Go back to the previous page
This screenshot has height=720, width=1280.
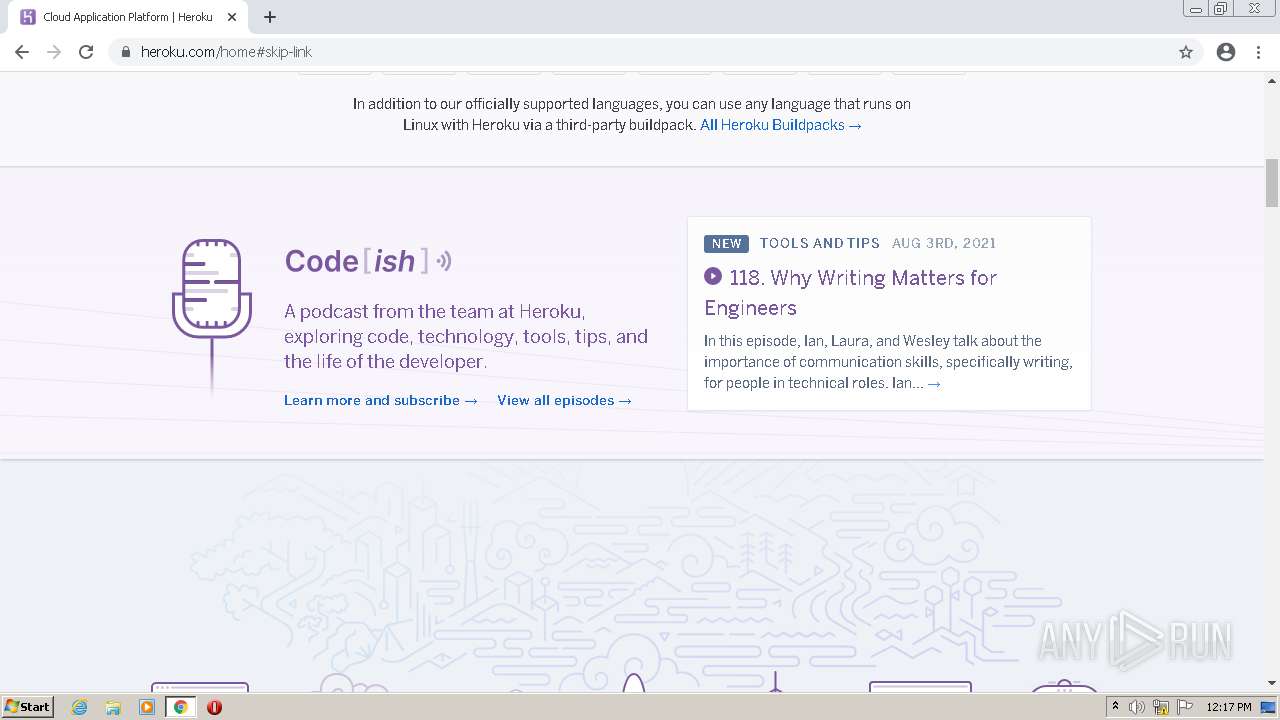pos(22,52)
